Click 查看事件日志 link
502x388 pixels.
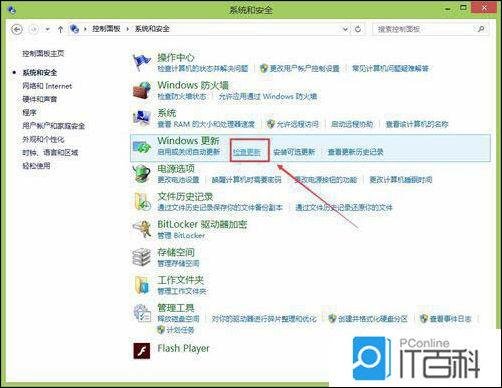[450, 319]
